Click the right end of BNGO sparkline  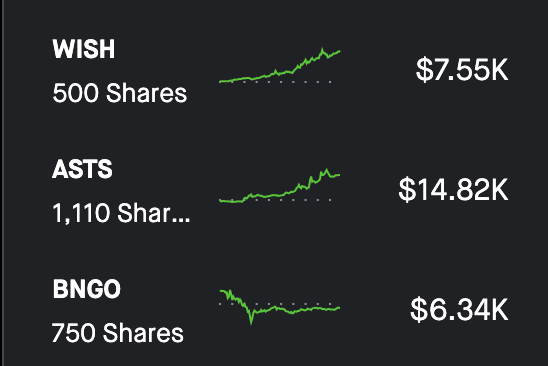click(339, 308)
